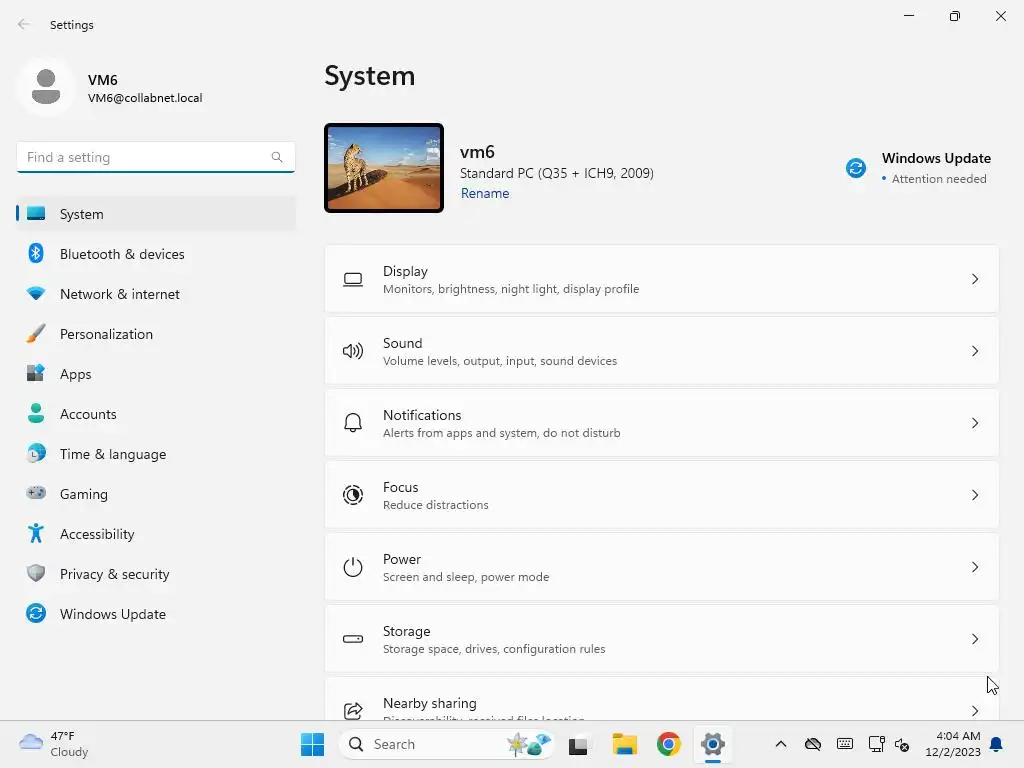Click the Time & language globe icon

(x=36, y=453)
